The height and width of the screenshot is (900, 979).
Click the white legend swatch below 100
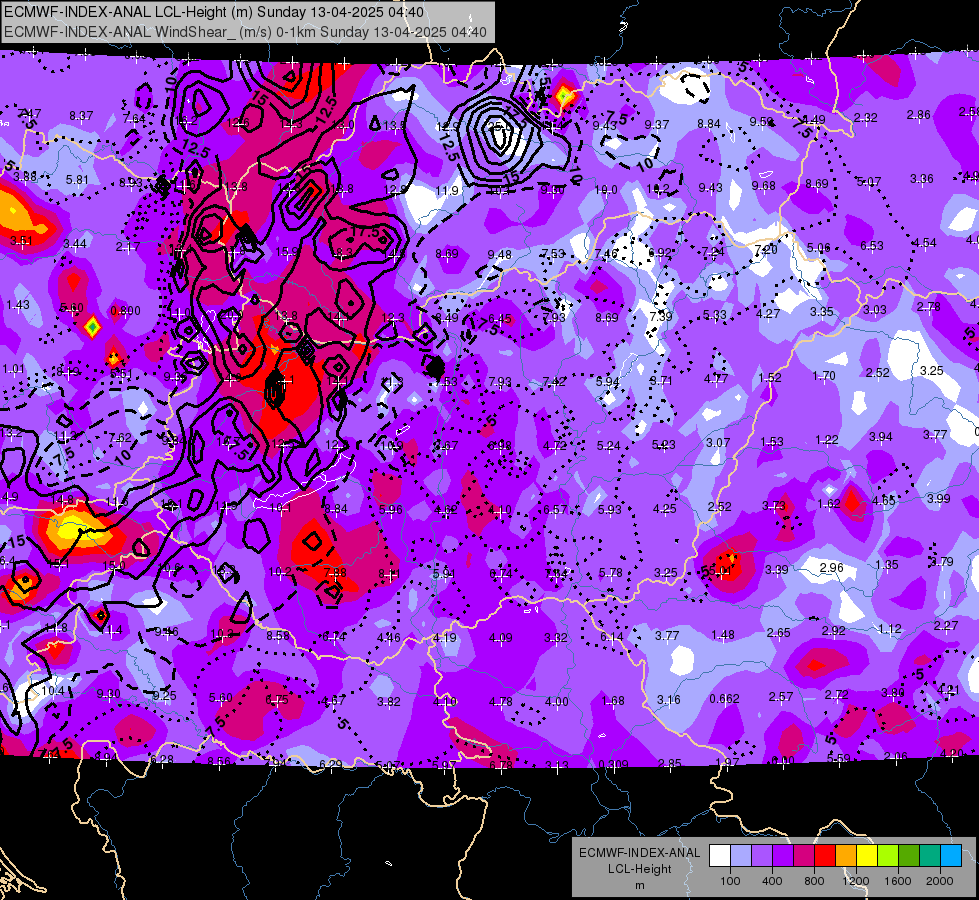[719, 856]
